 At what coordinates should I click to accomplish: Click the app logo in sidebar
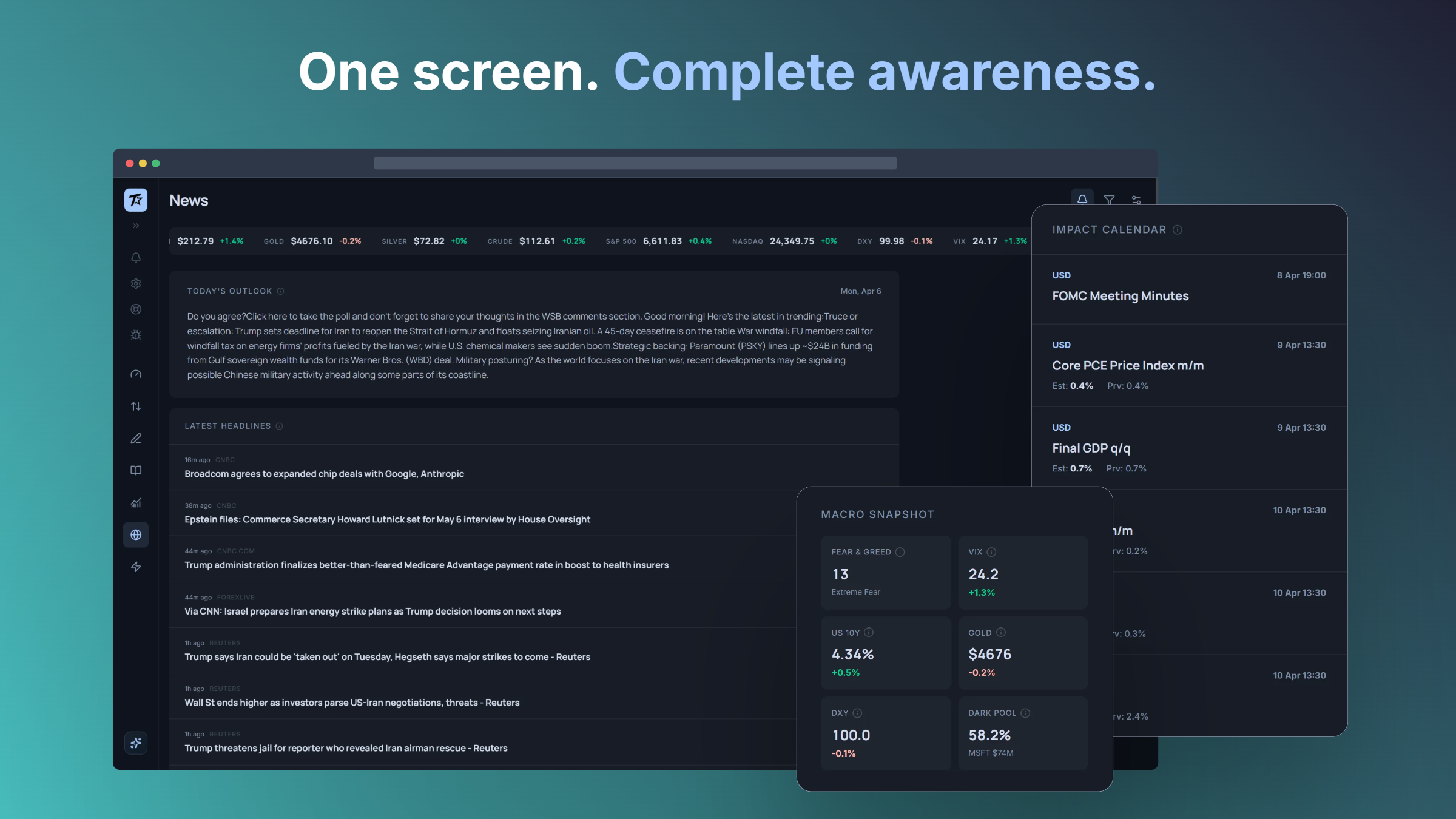click(x=136, y=200)
